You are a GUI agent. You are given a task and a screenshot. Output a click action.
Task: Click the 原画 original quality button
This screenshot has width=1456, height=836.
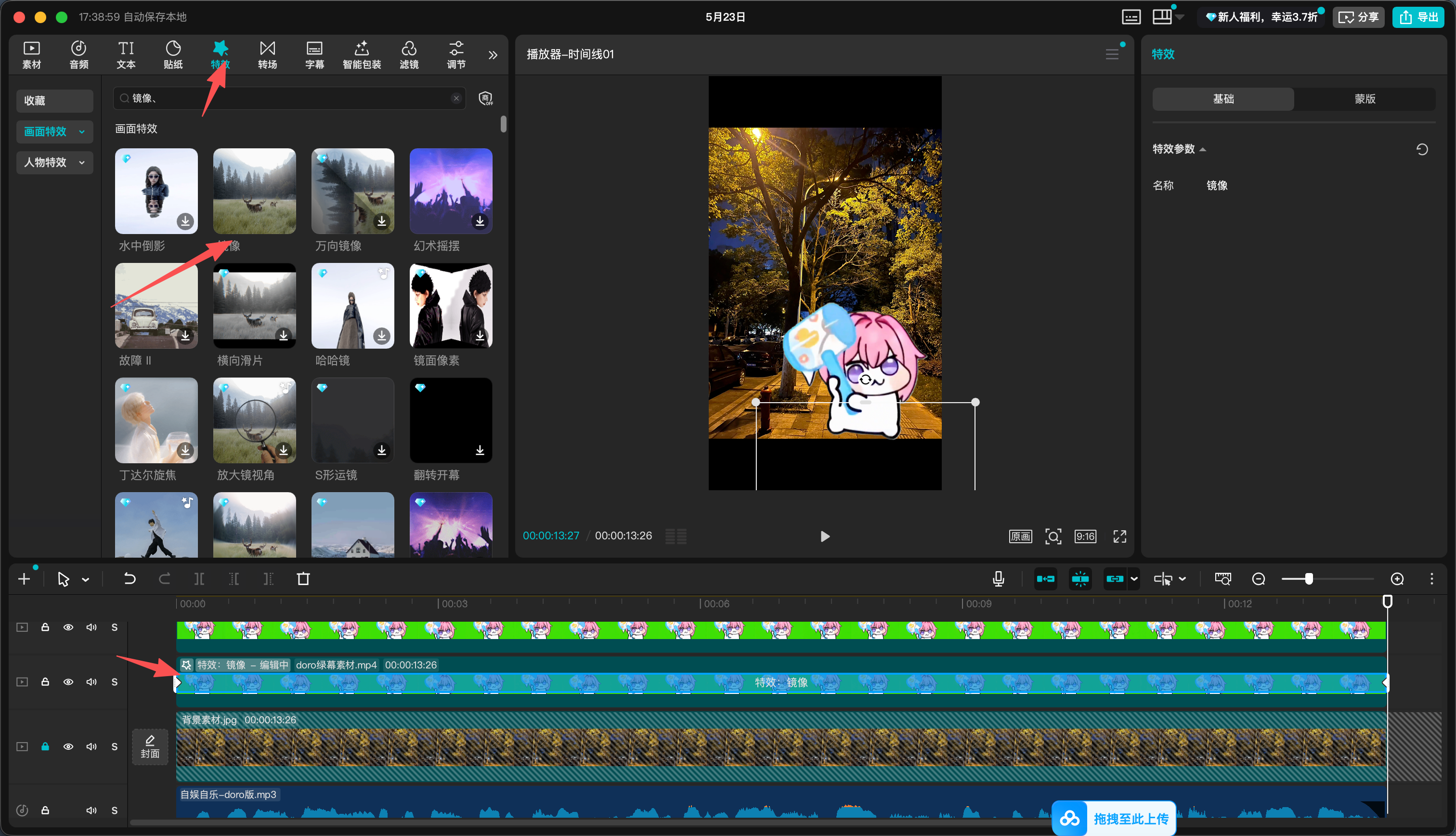tap(1020, 536)
